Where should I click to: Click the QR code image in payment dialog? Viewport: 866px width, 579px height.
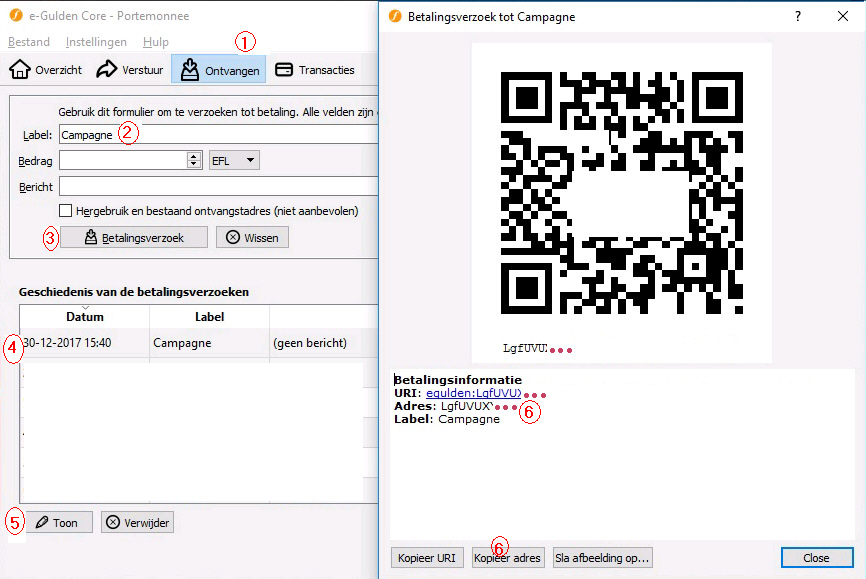pos(621,193)
